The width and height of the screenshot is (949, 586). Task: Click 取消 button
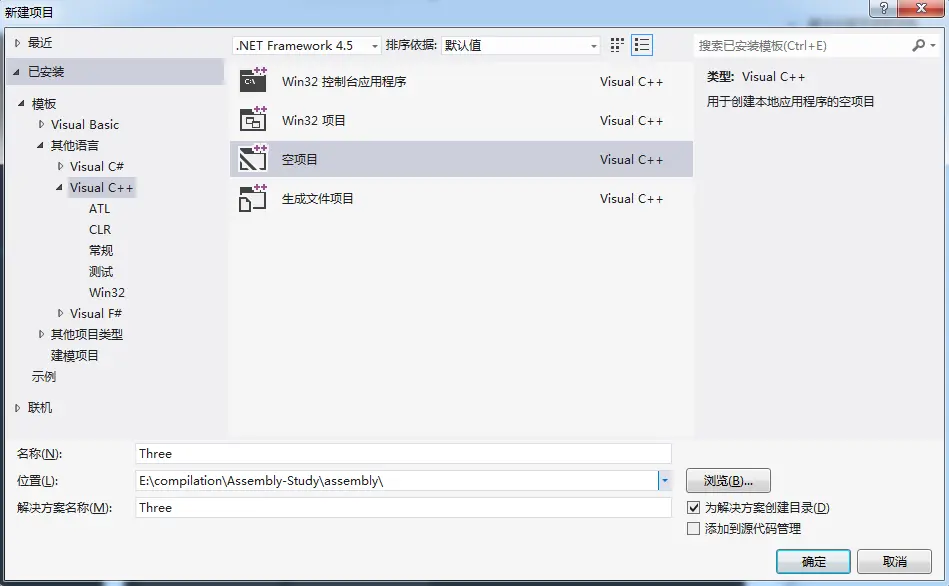(894, 562)
